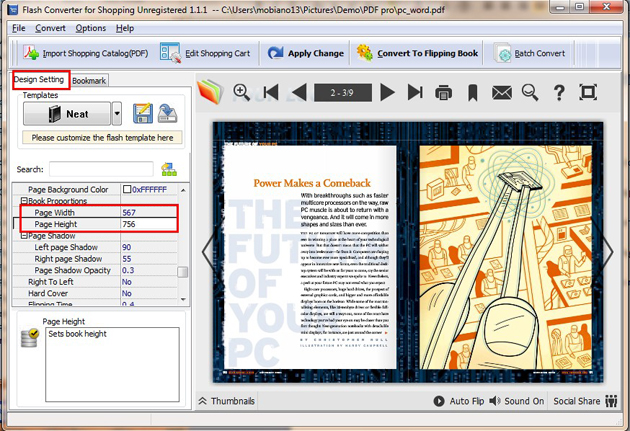Click the right illustrated page of the book

click(505, 257)
